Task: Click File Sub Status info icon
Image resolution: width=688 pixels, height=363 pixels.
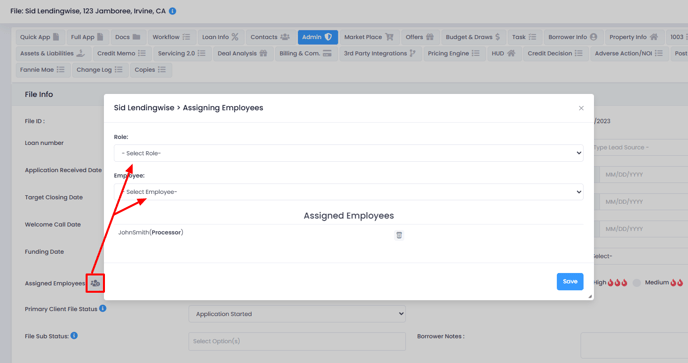Action: pyautogui.click(x=74, y=336)
